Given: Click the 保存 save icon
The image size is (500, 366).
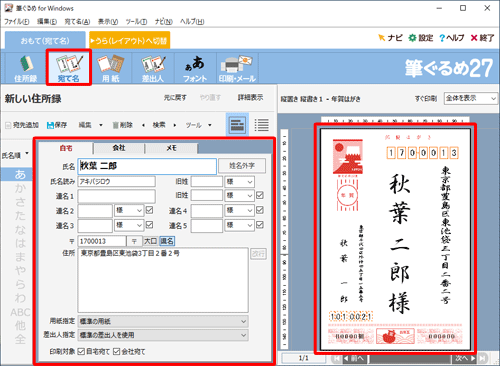Looking at the screenshot, I should (x=57, y=125).
